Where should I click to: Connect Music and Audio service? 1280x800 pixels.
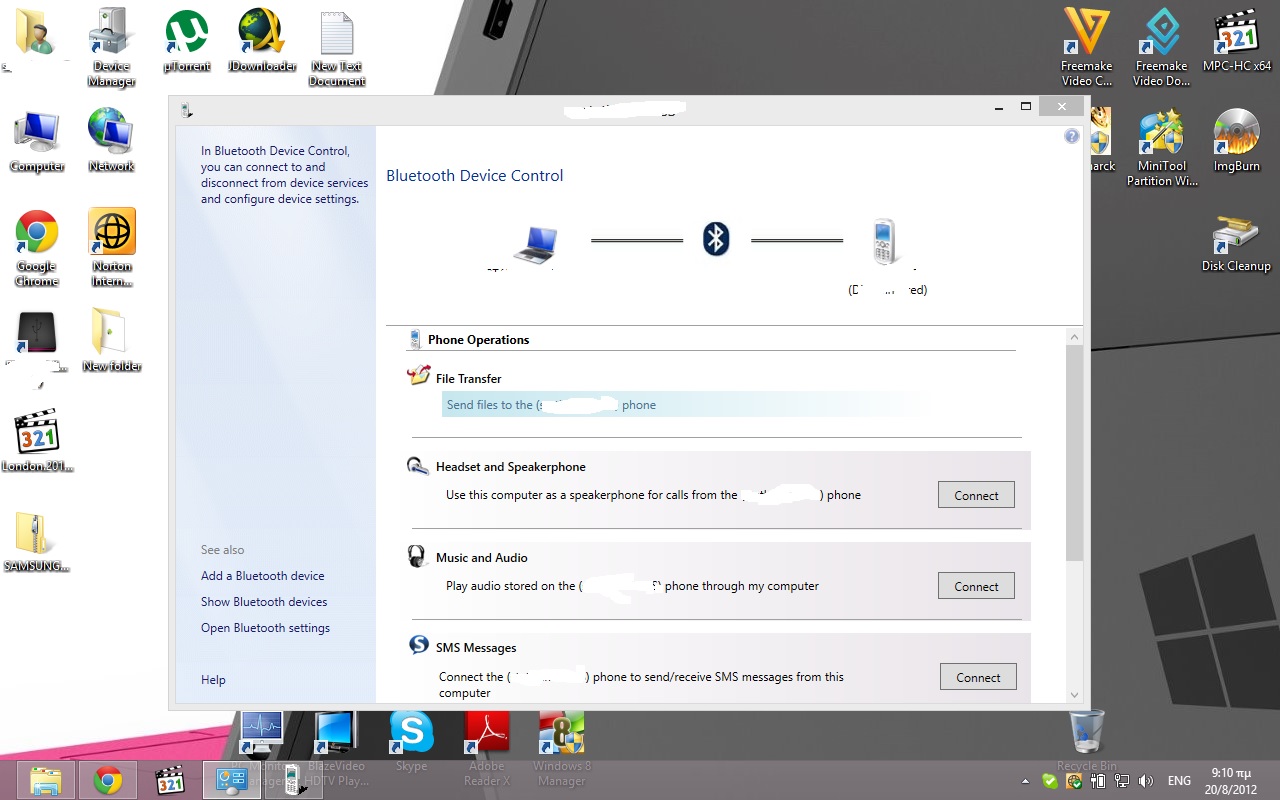click(976, 586)
